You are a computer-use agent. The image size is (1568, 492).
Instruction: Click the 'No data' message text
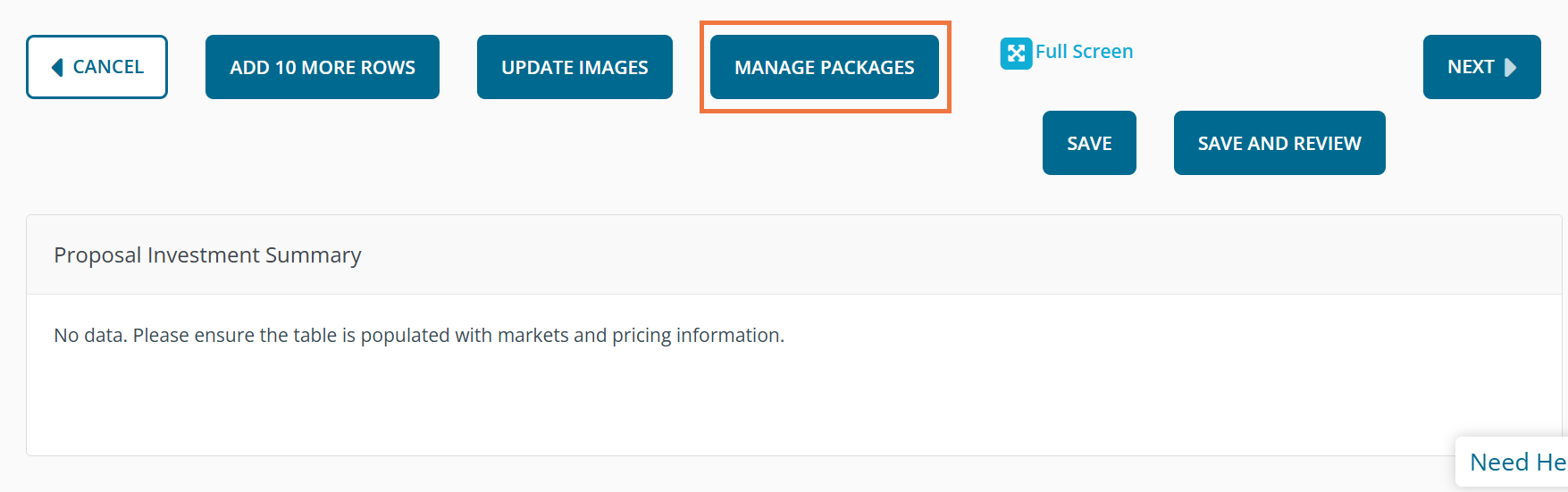(x=419, y=336)
